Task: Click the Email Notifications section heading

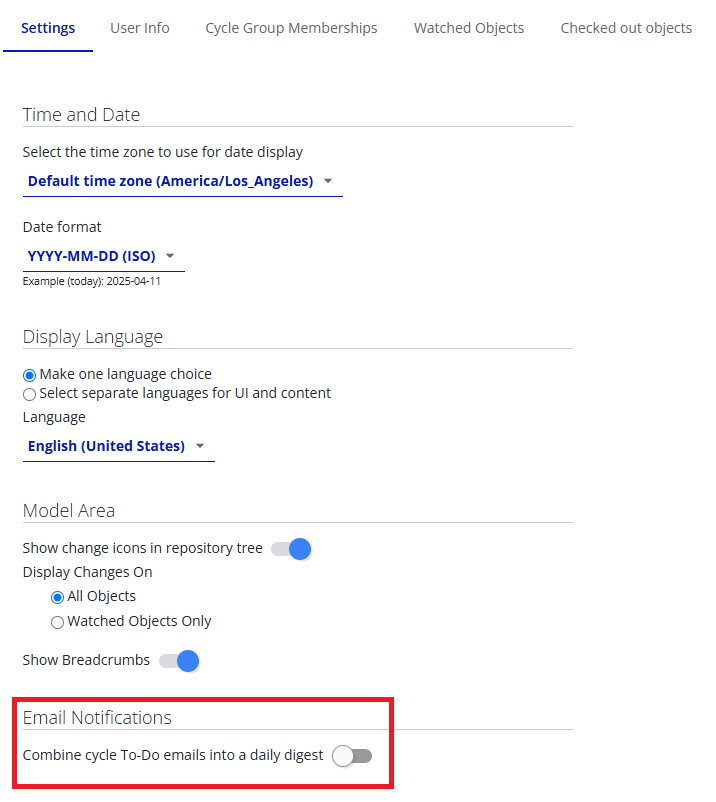Action: coord(97,718)
